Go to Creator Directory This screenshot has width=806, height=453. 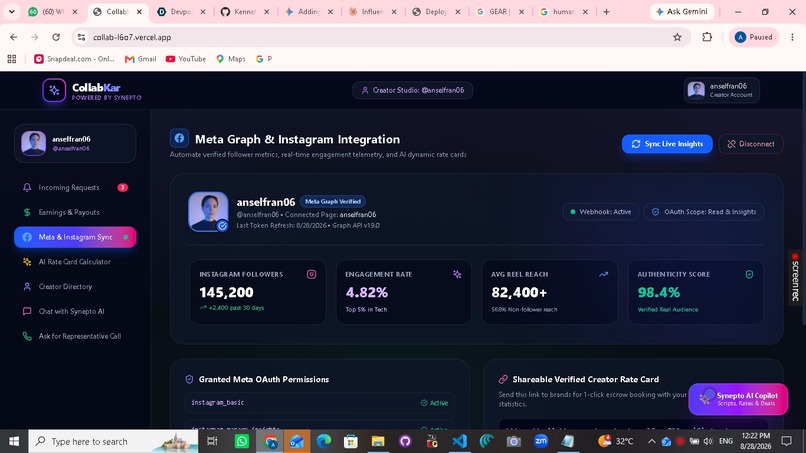click(x=75, y=286)
